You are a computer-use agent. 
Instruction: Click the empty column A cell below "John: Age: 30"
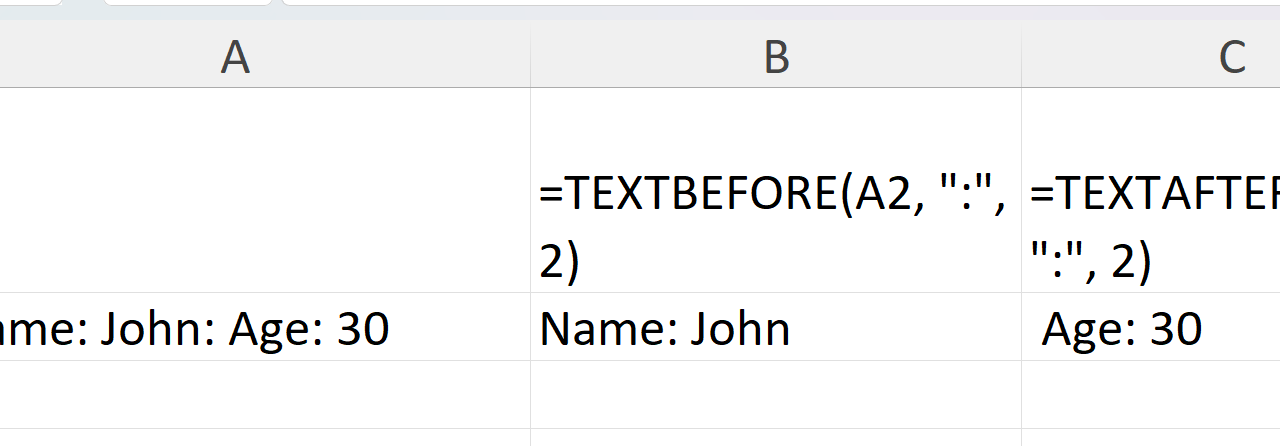point(265,395)
